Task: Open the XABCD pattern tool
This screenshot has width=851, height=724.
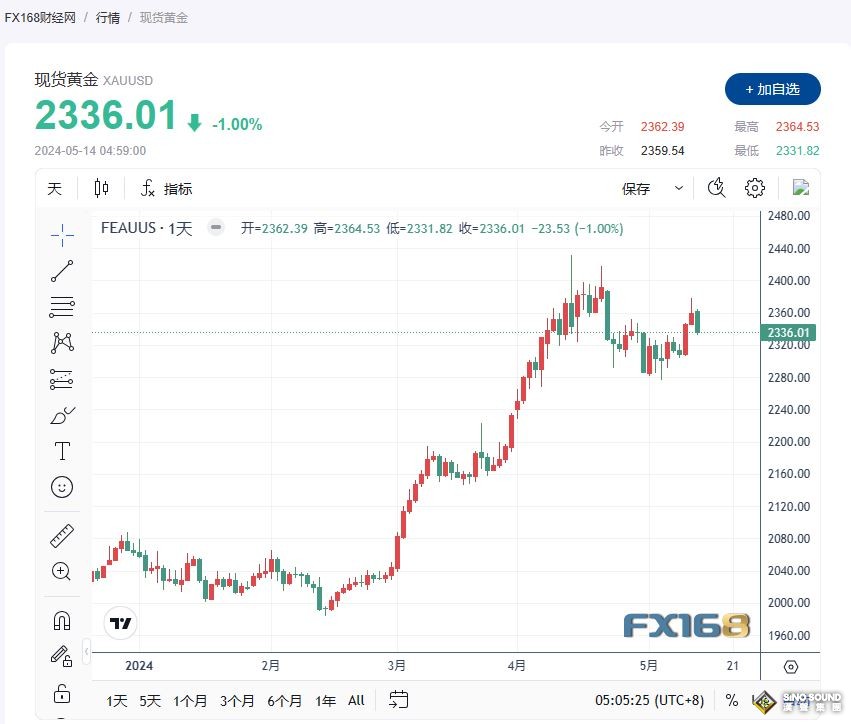Action: [x=61, y=341]
